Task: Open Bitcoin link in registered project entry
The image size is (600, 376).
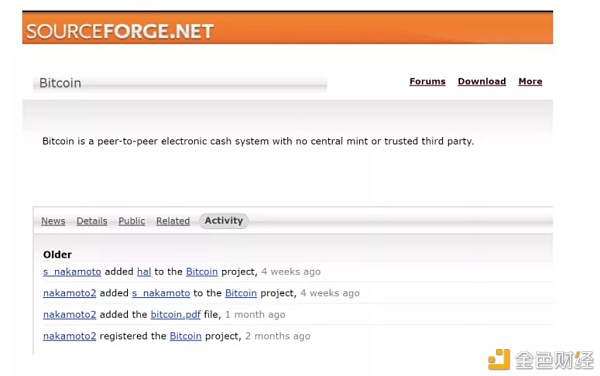Action: click(186, 336)
